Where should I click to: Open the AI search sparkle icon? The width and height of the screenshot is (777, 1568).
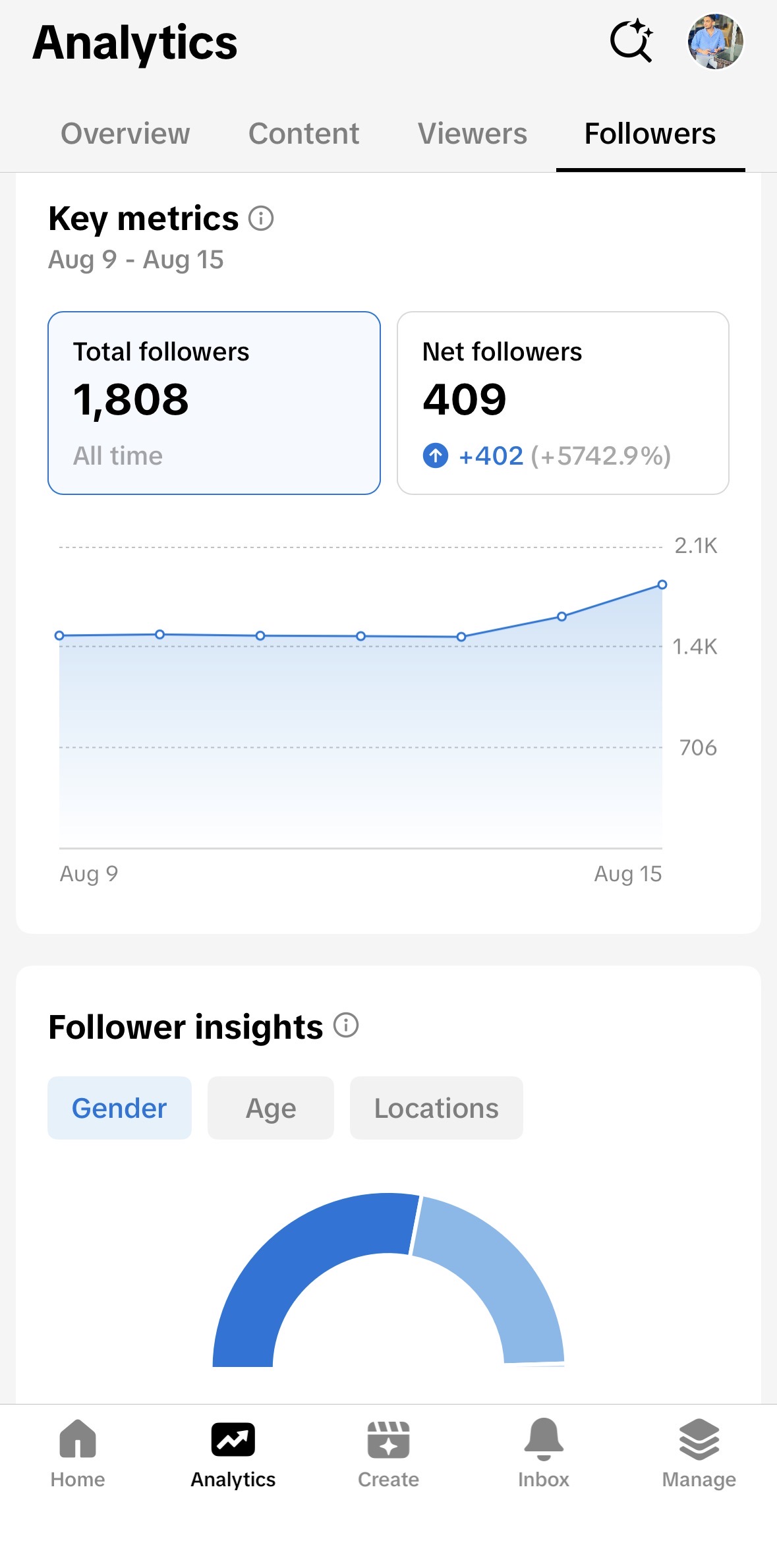(631, 42)
